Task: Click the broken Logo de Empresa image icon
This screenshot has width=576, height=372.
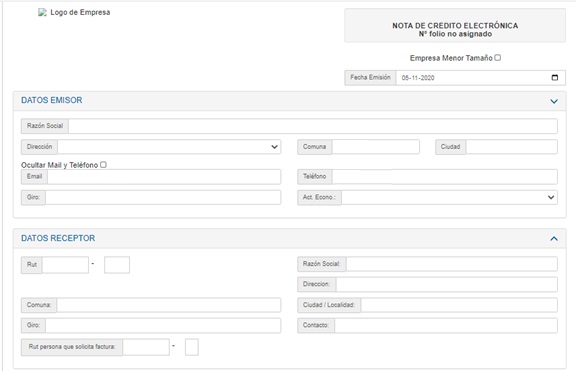Action: tap(43, 12)
